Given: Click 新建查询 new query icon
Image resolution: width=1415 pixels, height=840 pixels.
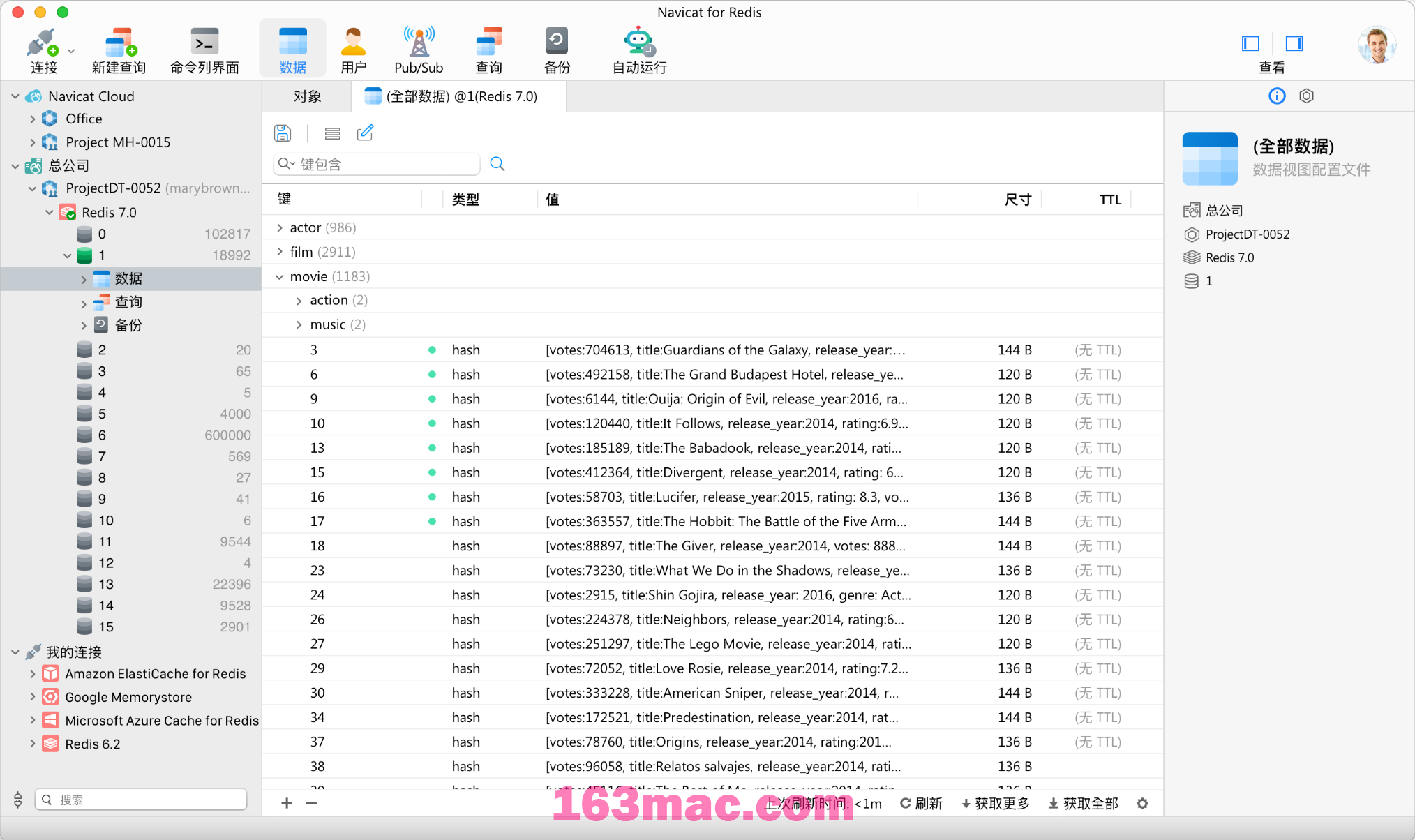Looking at the screenshot, I should (x=119, y=49).
